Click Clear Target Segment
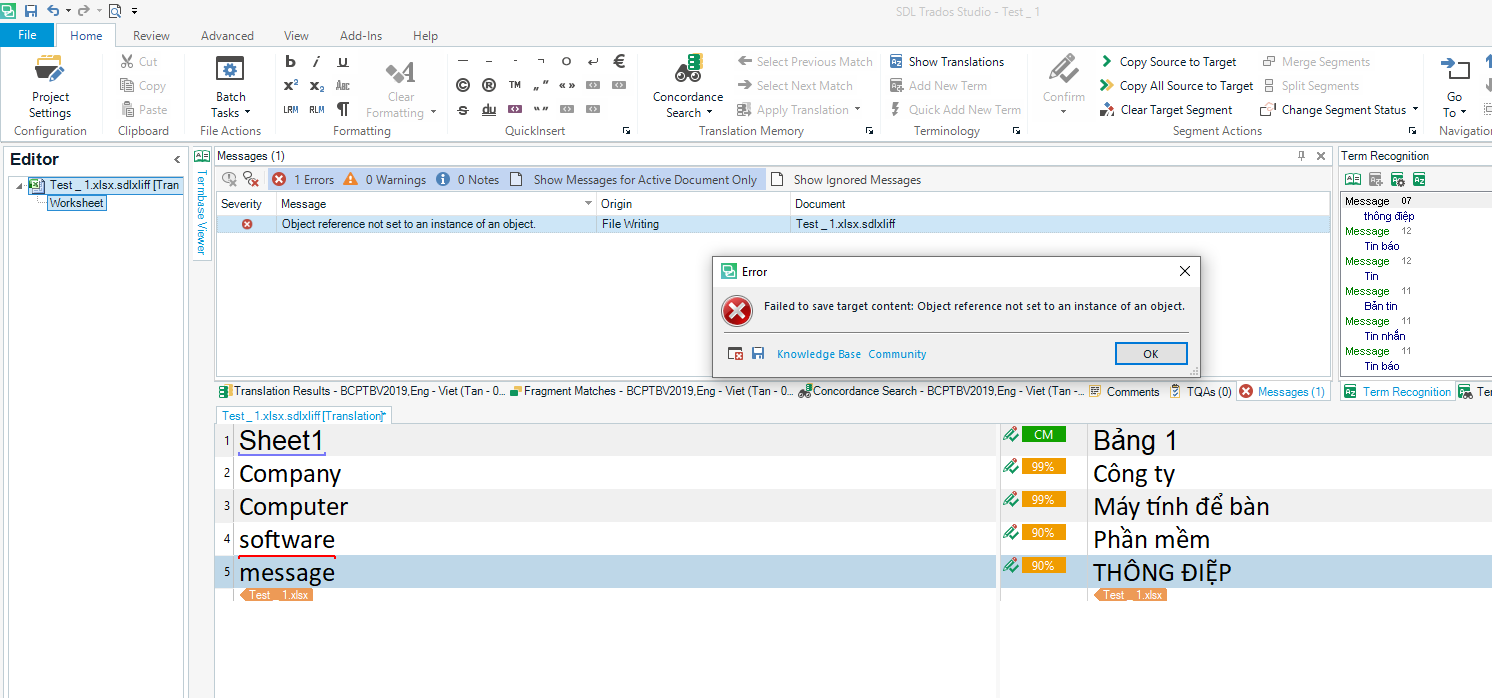Image resolution: width=1492 pixels, height=698 pixels. pyautogui.click(x=1166, y=110)
